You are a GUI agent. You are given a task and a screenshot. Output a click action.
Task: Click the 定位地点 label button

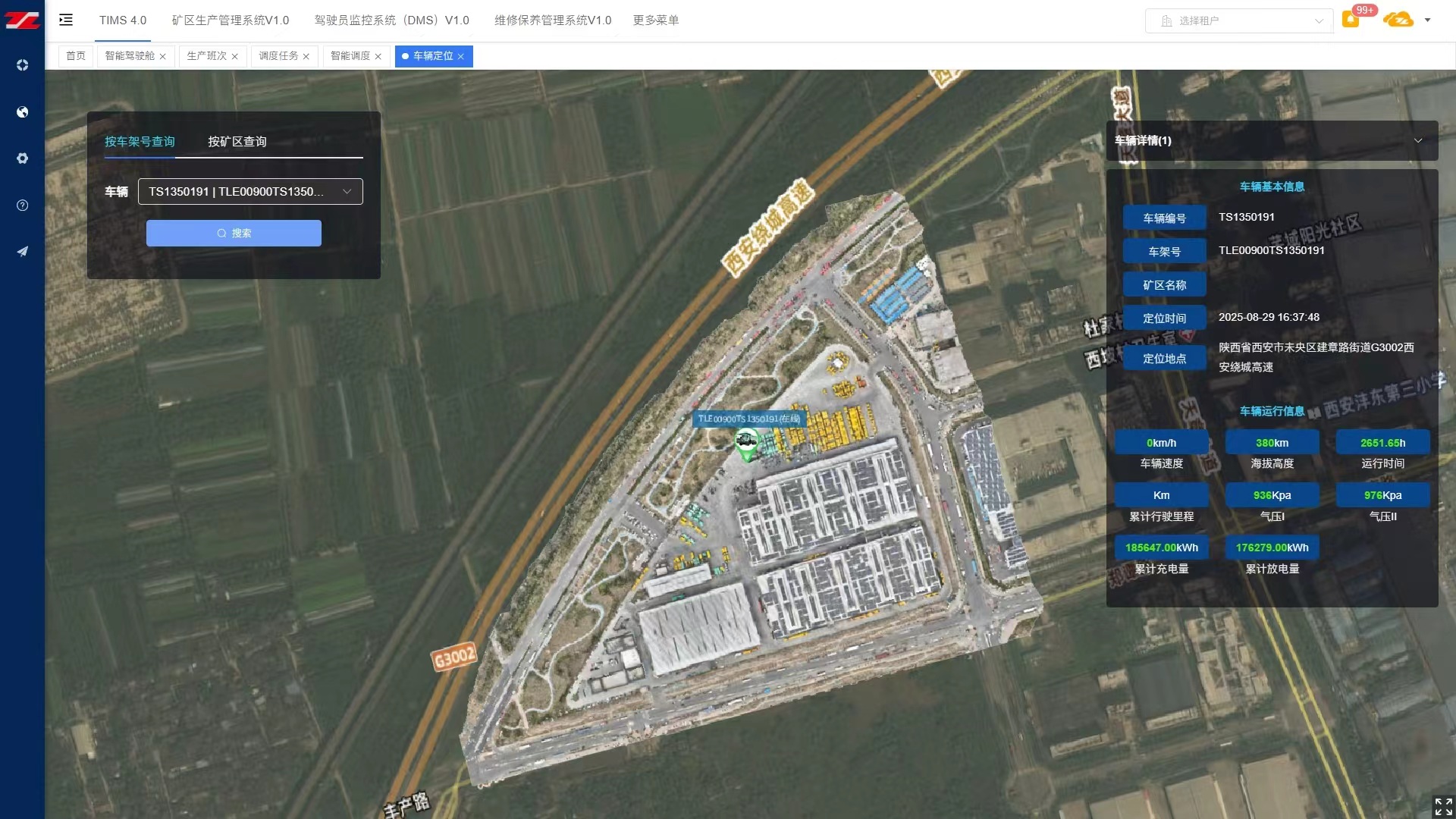1164,359
